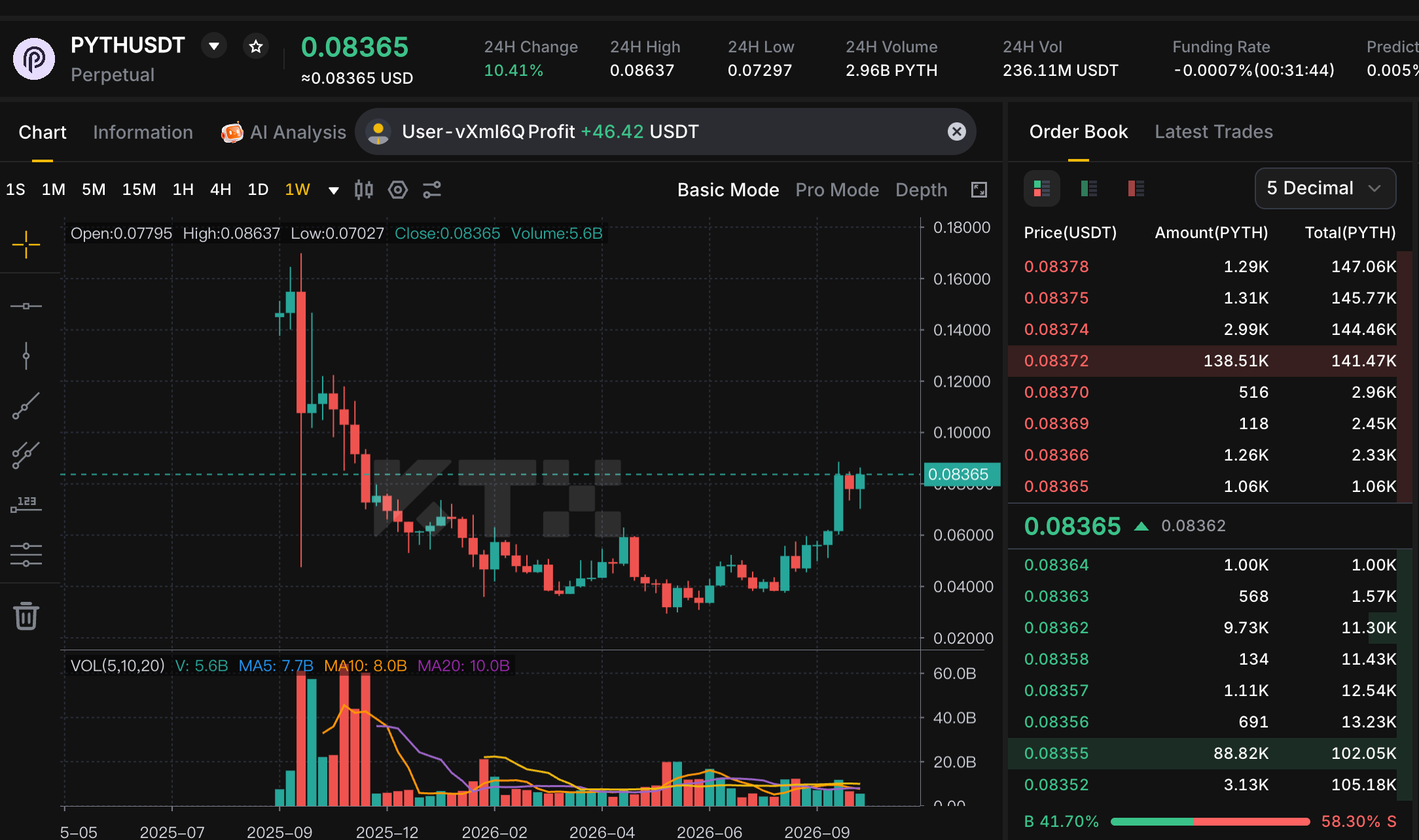Click the 24H Change 10.41% value
The image size is (1419, 840).
click(x=514, y=70)
